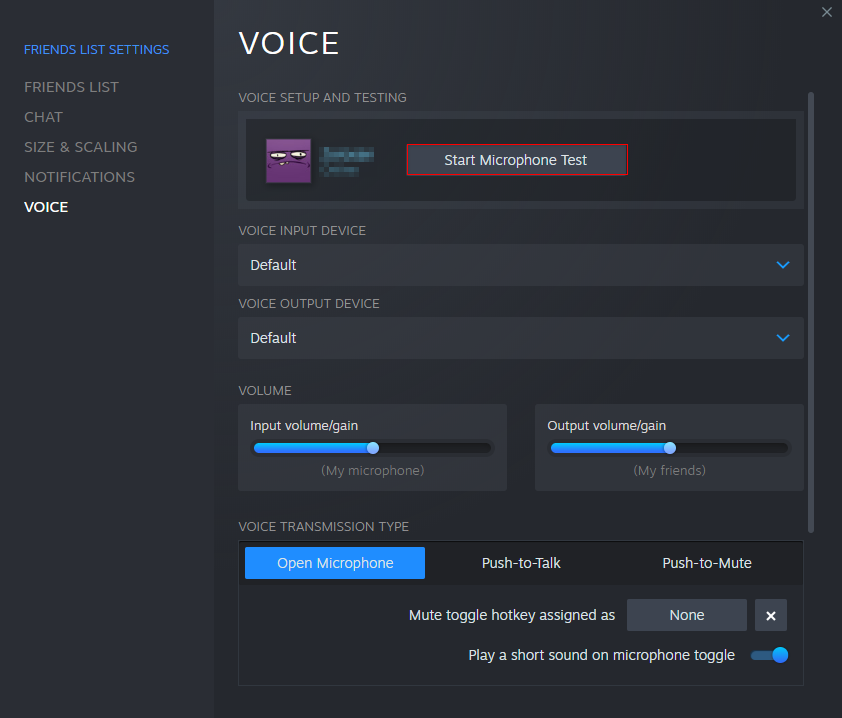The image size is (842, 718).
Task: Expand the Voice Input Device chevron
Action: pyautogui.click(x=783, y=265)
